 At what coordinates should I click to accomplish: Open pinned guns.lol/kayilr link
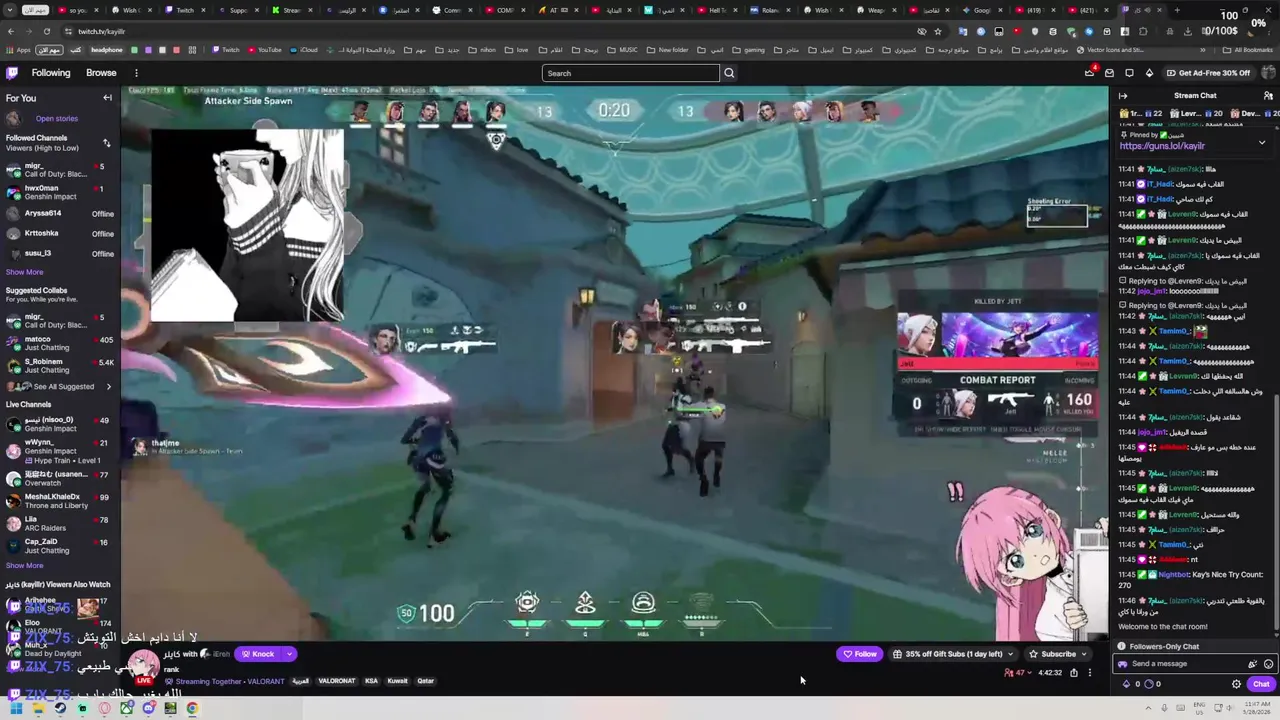click(x=1162, y=146)
